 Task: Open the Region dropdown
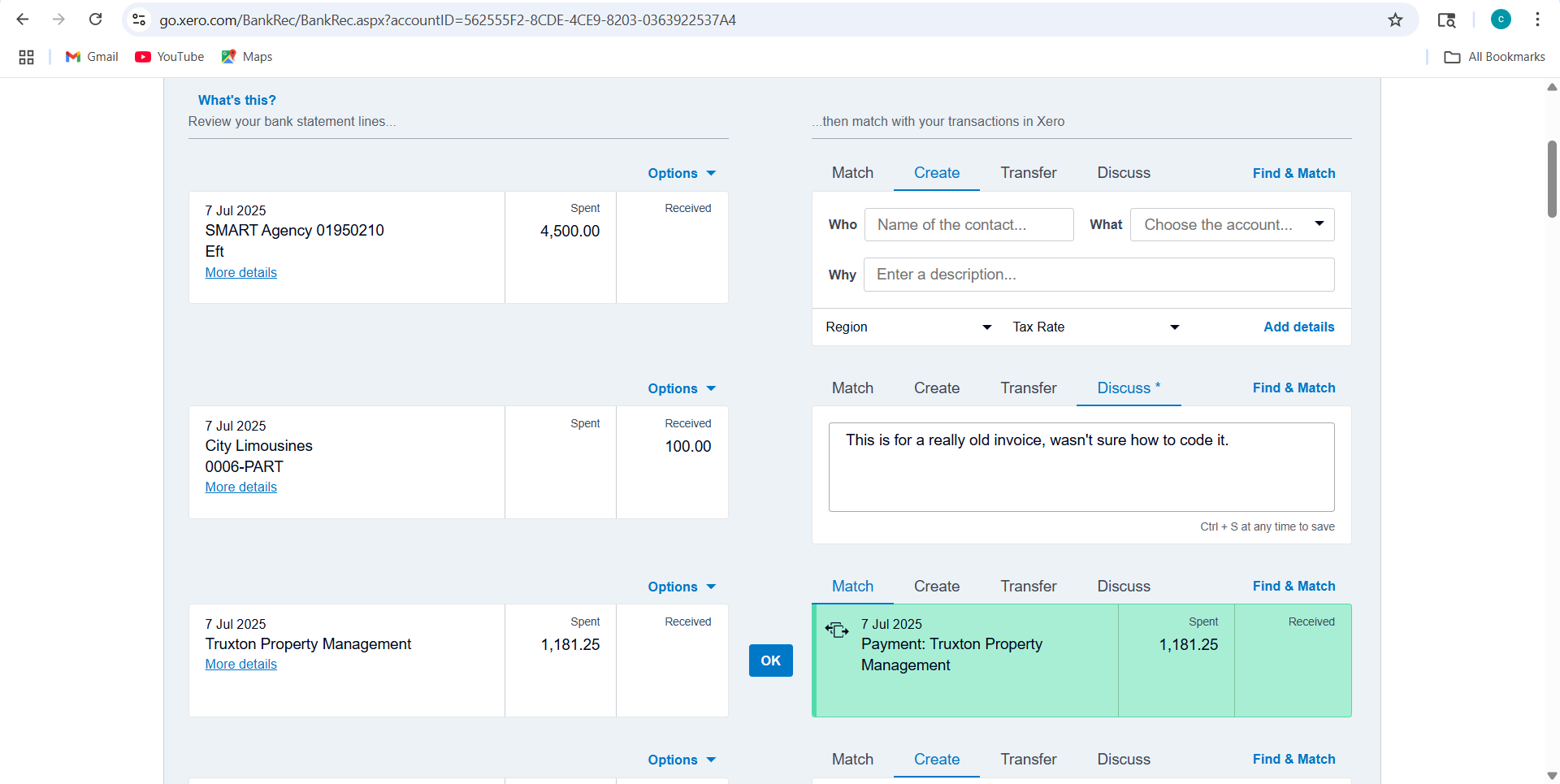(x=908, y=327)
